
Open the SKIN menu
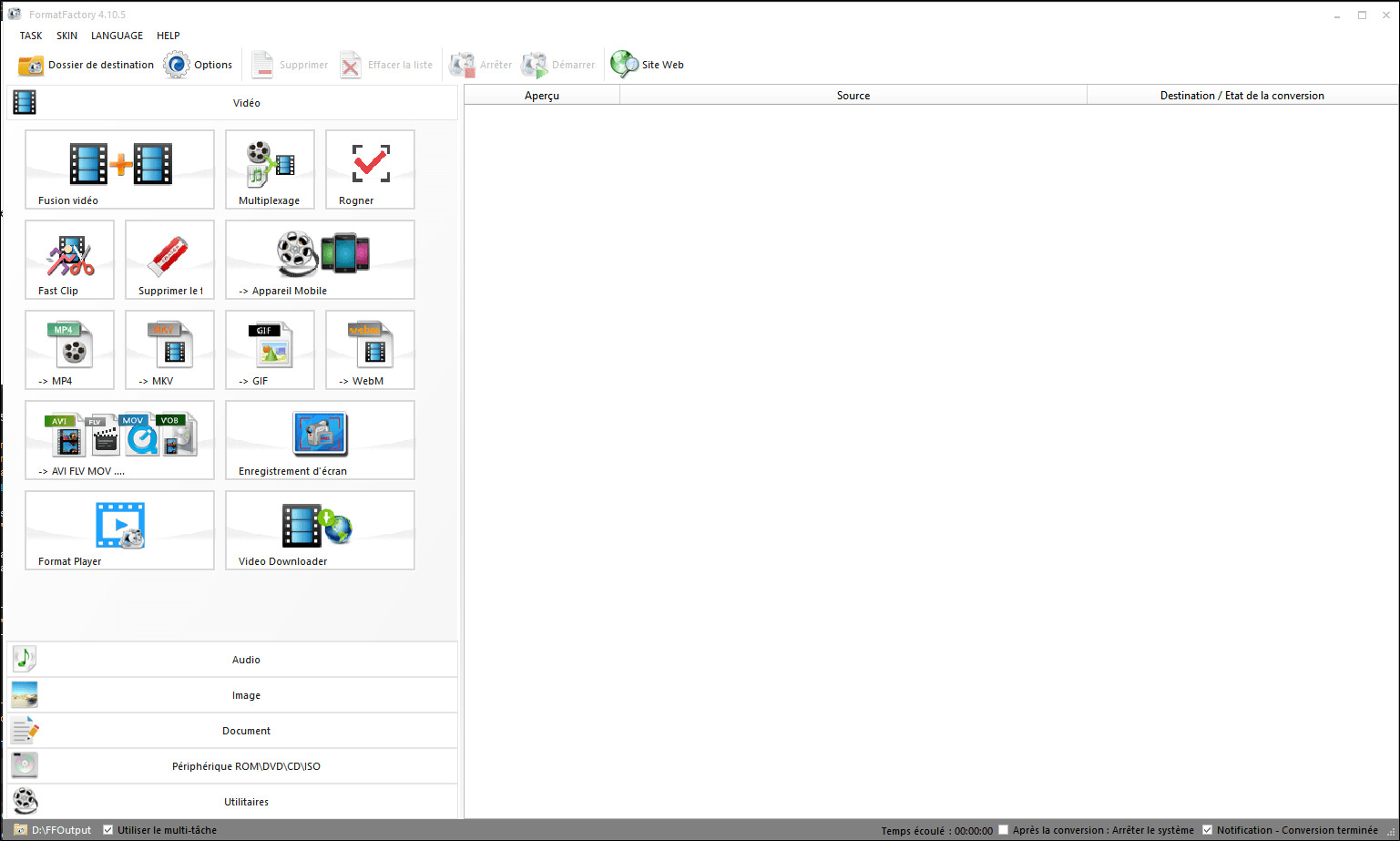tap(66, 36)
